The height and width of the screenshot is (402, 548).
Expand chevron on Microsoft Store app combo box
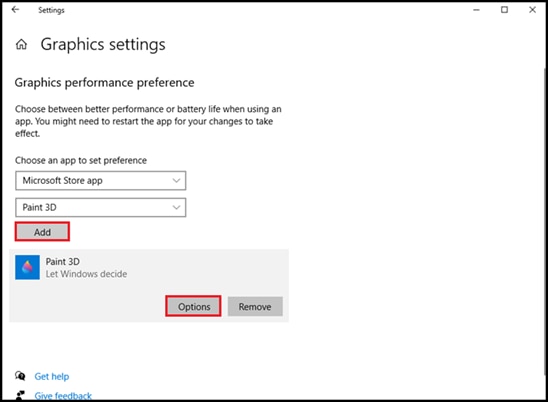click(176, 181)
